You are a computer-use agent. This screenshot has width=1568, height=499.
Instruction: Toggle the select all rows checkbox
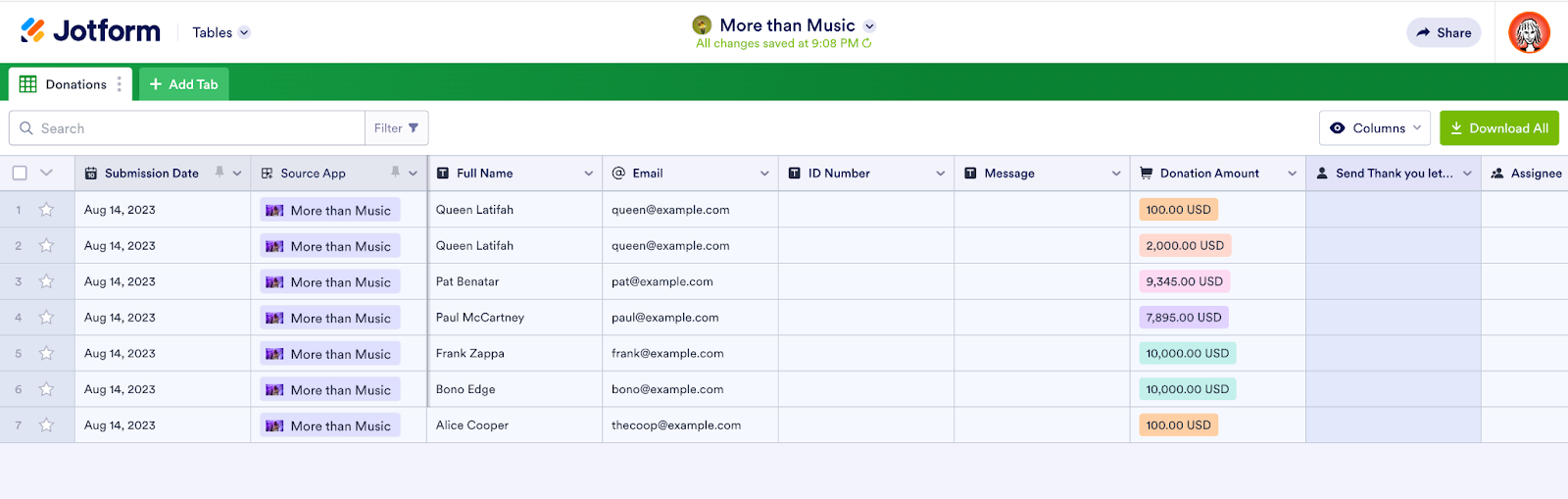click(x=20, y=174)
